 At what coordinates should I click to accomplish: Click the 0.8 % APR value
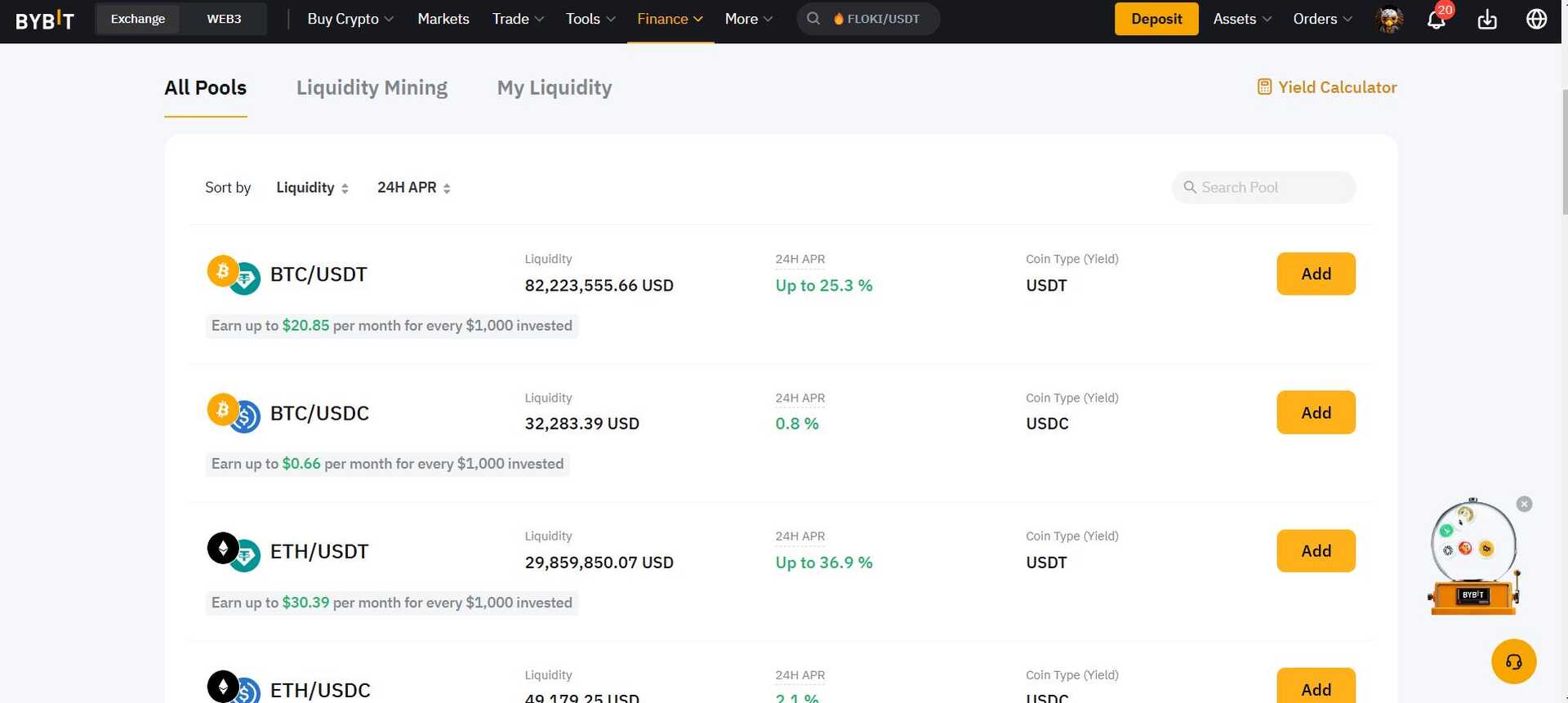click(x=797, y=424)
